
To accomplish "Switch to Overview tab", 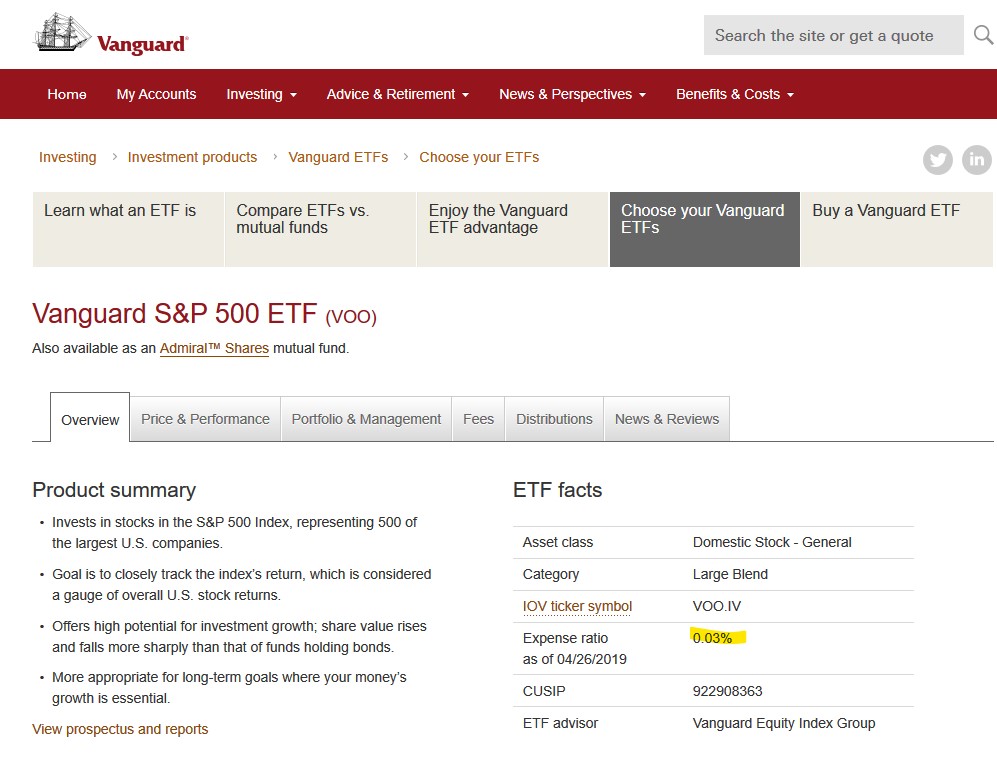I will (90, 419).
